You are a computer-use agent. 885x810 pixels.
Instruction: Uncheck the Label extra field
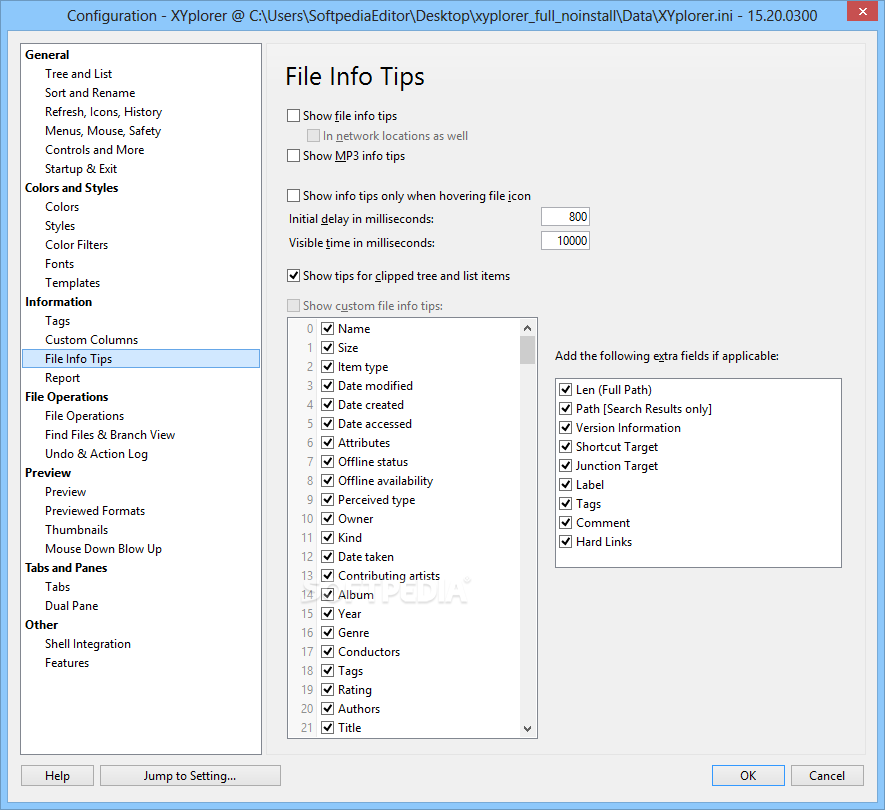[566, 485]
